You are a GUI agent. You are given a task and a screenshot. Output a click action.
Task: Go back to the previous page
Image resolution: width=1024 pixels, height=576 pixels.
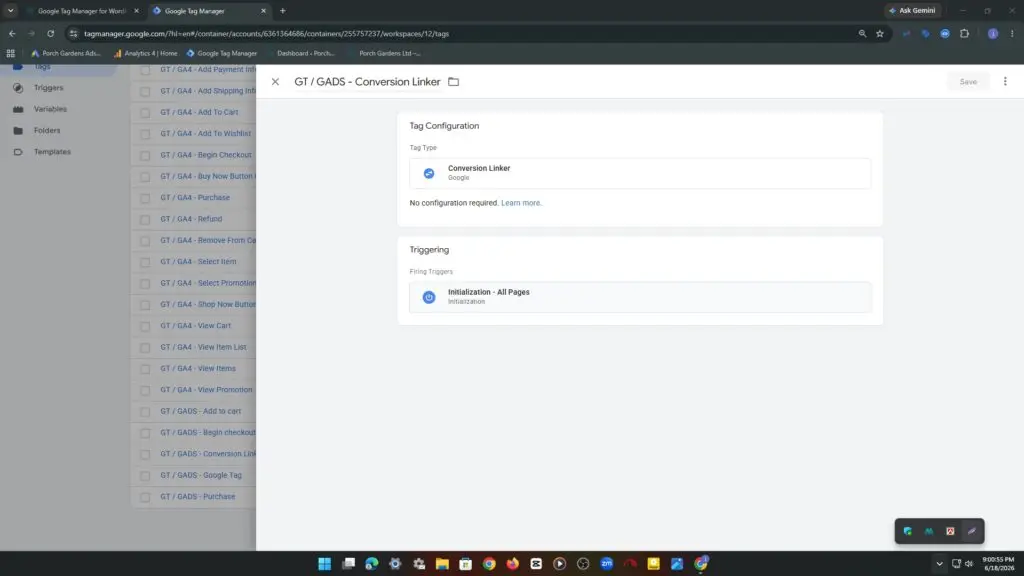click(12, 33)
